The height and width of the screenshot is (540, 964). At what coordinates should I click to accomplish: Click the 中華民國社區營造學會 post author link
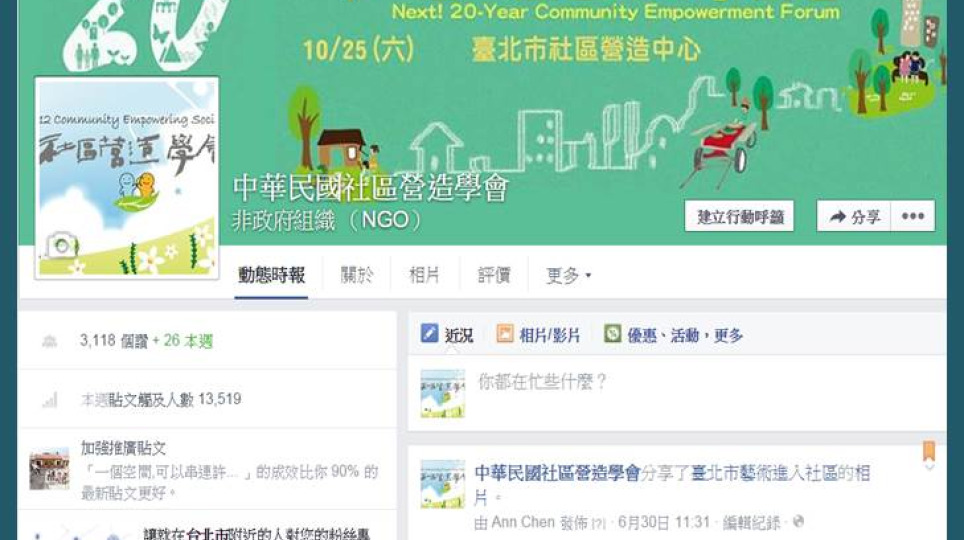pos(557,473)
